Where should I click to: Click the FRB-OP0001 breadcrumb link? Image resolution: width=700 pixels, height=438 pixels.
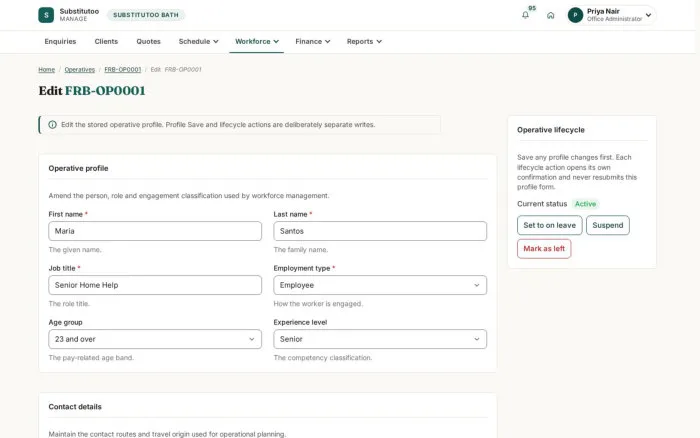coord(122,70)
